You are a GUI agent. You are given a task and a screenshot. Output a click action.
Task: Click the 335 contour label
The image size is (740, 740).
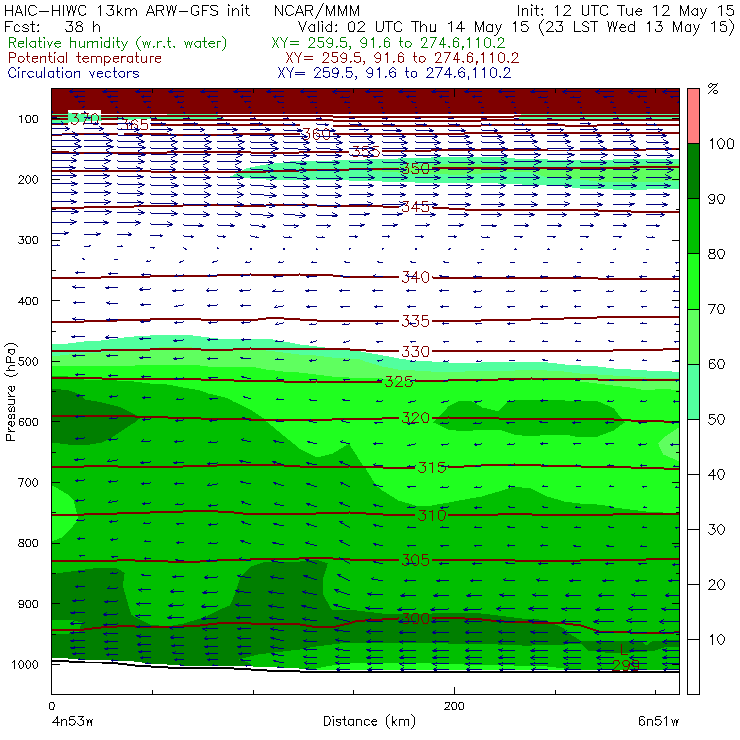click(x=415, y=321)
